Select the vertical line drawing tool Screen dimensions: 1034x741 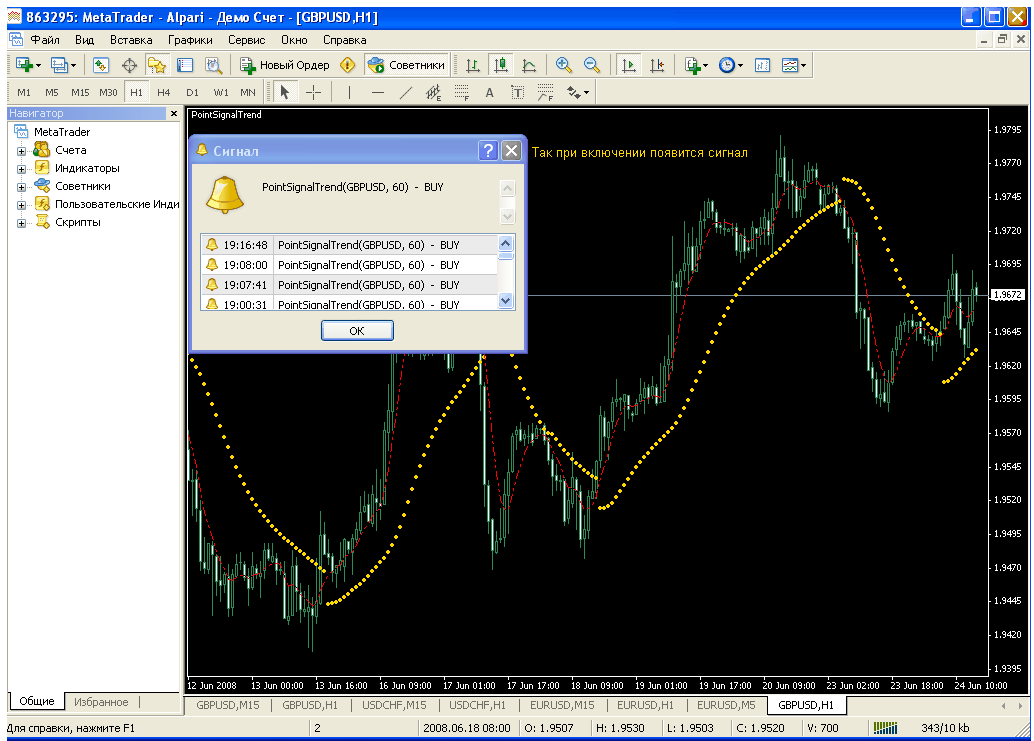click(349, 92)
